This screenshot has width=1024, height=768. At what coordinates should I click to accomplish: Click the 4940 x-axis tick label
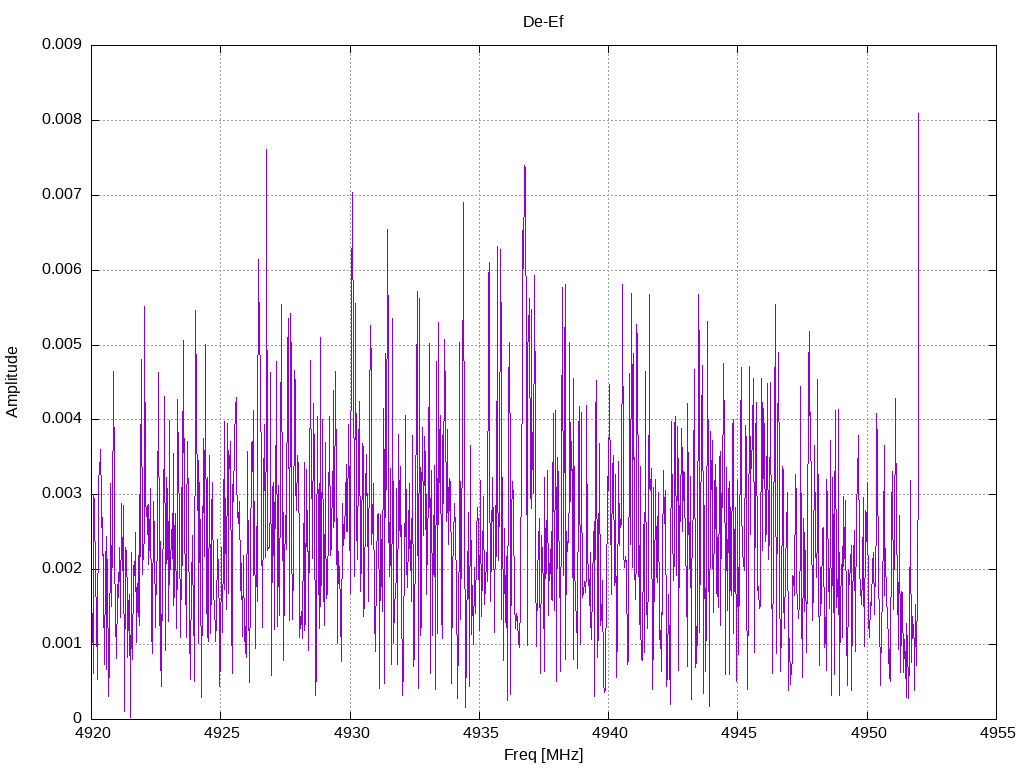pyautogui.click(x=609, y=733)
